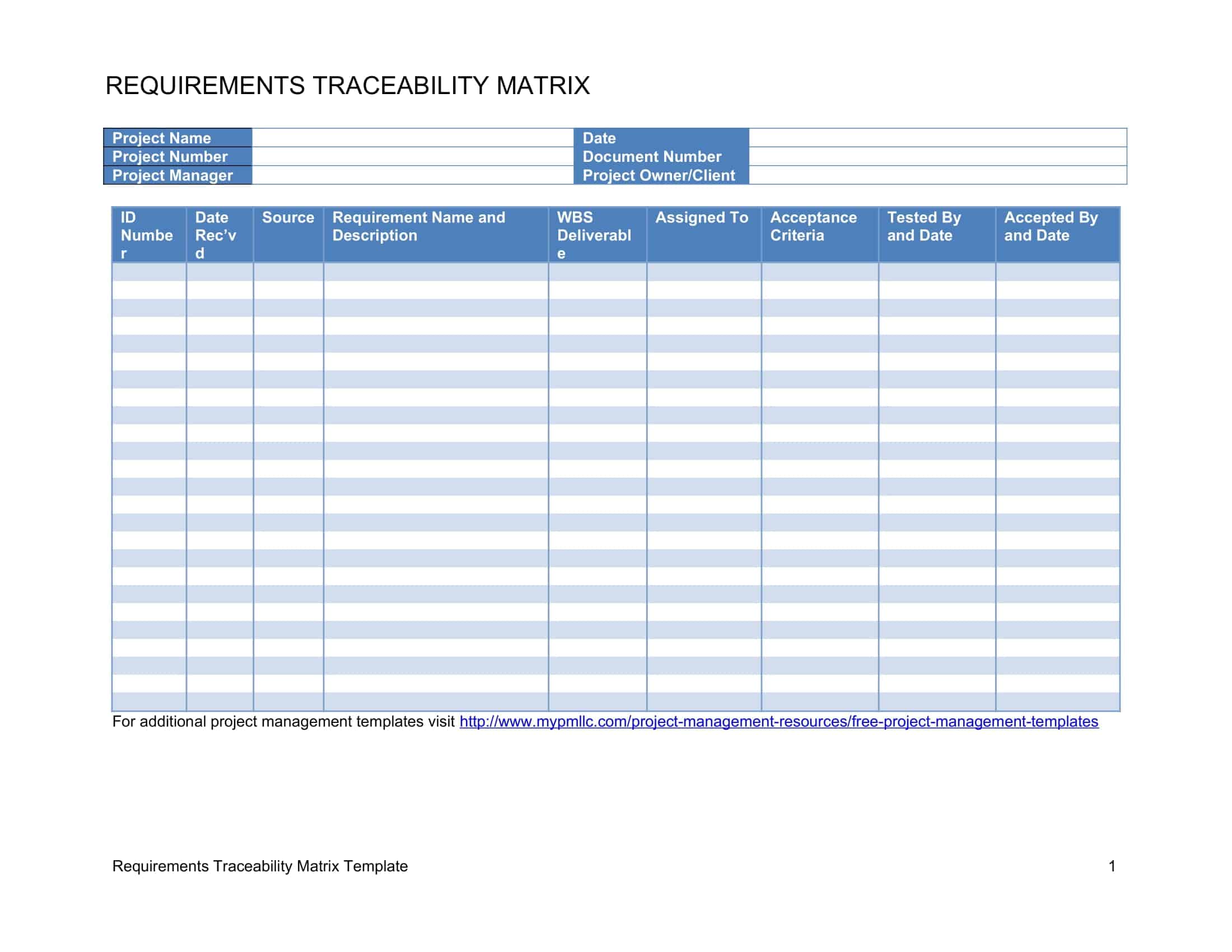
Task: Select the WBS Deliverable column header
Action: point(598,235)
